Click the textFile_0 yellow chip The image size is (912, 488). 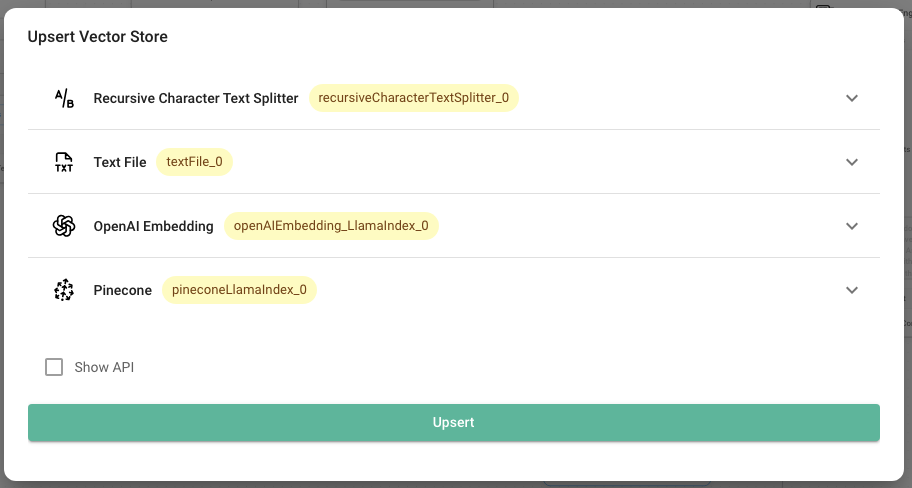pyautogui.click(x=194, y=162)
